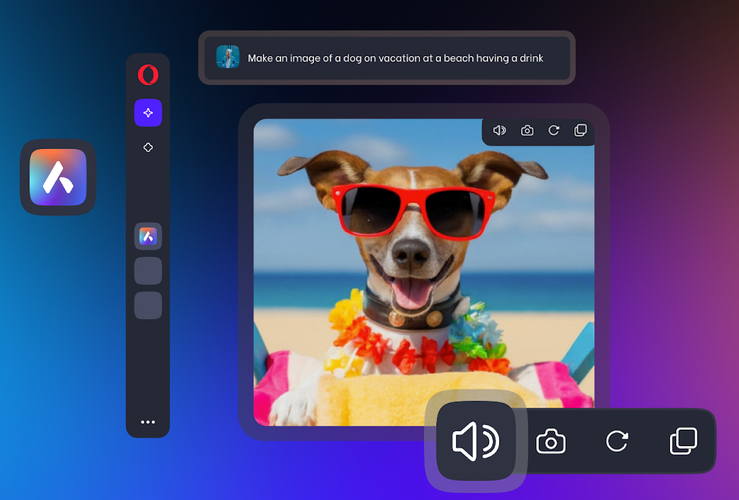Click the large highlighted speaker read-aloud button

pyautogui.click(x=476, y=441)
